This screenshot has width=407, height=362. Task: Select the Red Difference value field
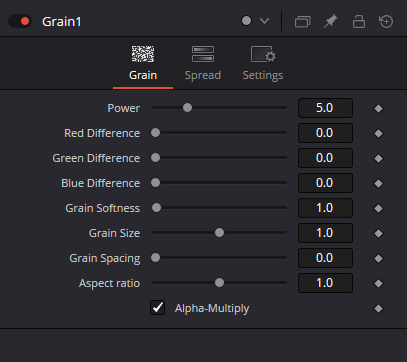tap(325, 133)
